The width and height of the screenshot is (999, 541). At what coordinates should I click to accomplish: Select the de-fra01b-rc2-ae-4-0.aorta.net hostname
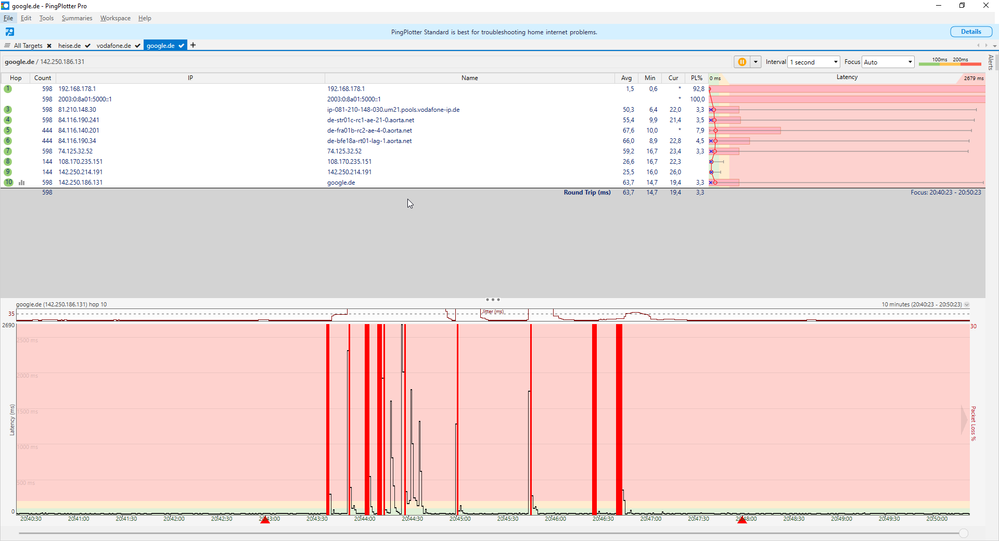(370, 131)
